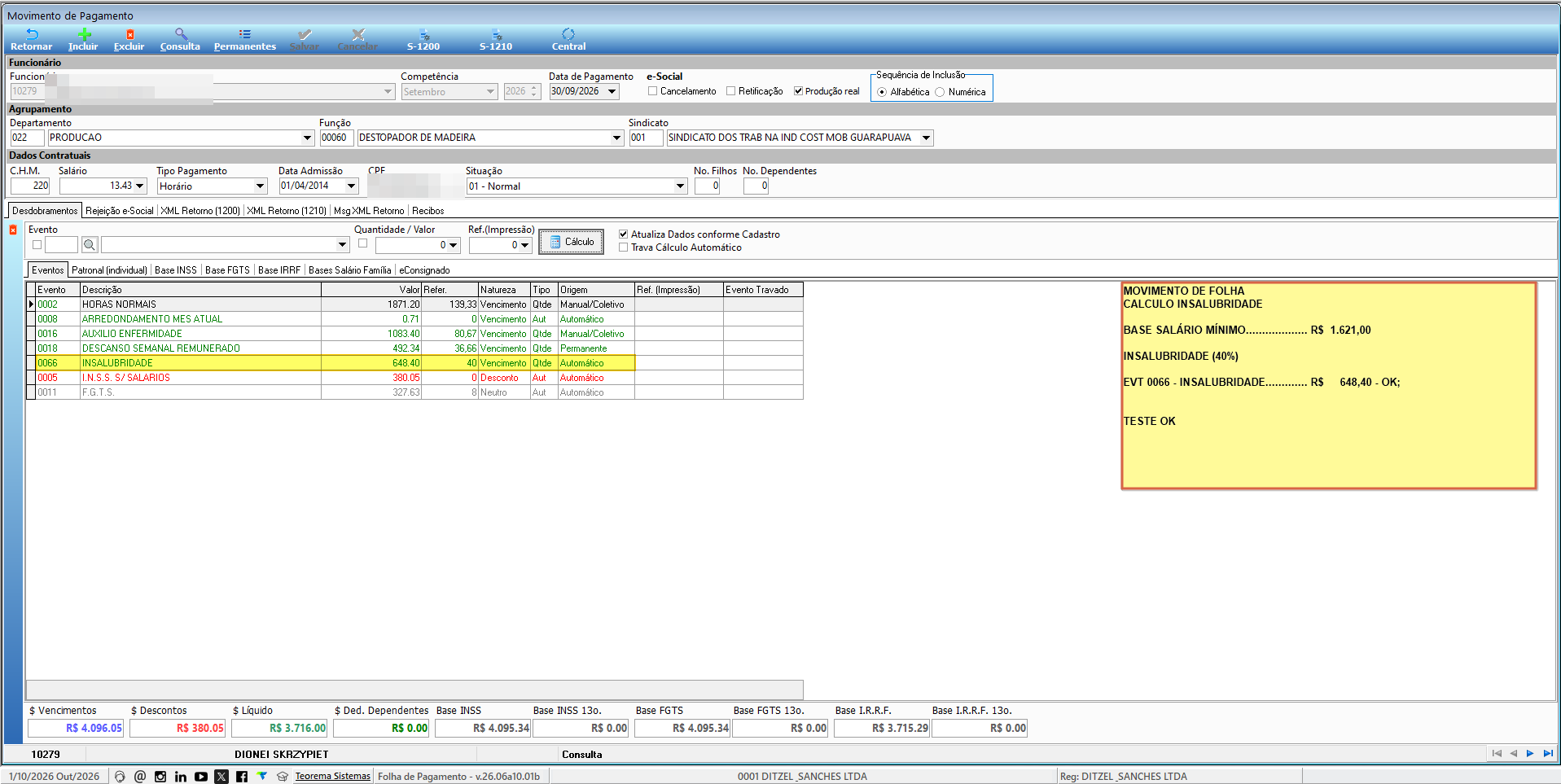
Task: Expand the Função dropdown
Action: [616, 138]
